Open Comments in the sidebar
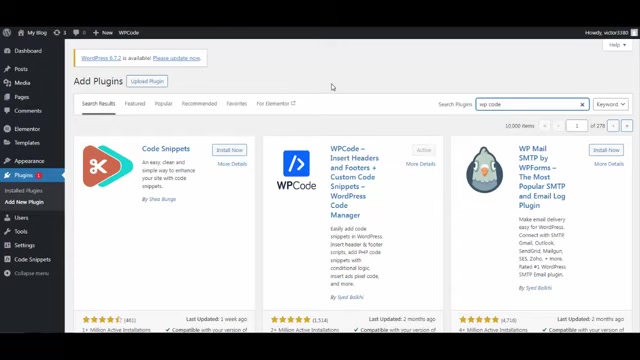The height and width of the screenshot is (360, 640). [28, 111]
